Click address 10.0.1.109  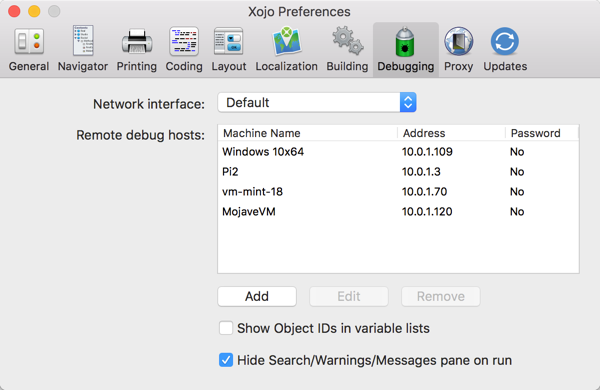(427, 152)
